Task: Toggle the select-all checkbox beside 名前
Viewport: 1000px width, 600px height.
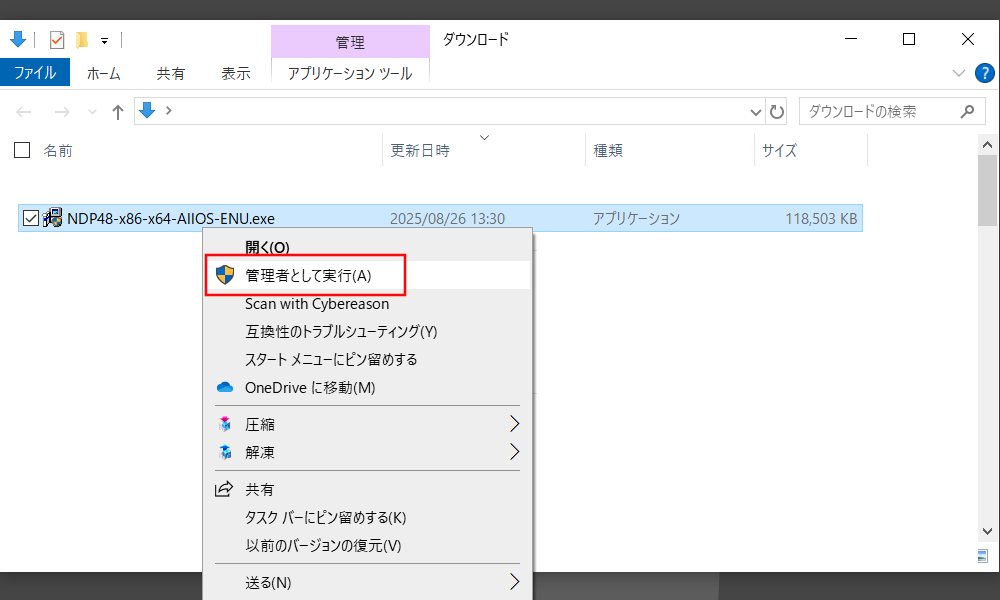Action: coord(22,151)
